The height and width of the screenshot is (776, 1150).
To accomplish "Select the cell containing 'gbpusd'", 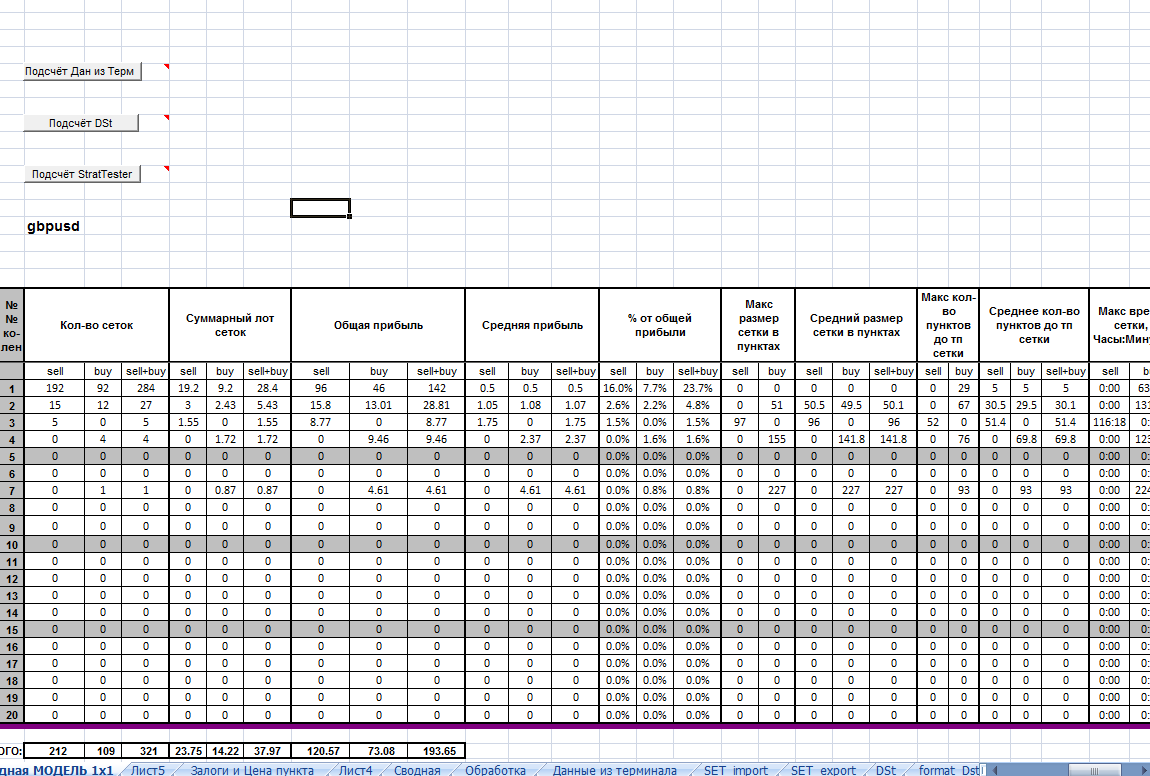I will click(54, 226).
